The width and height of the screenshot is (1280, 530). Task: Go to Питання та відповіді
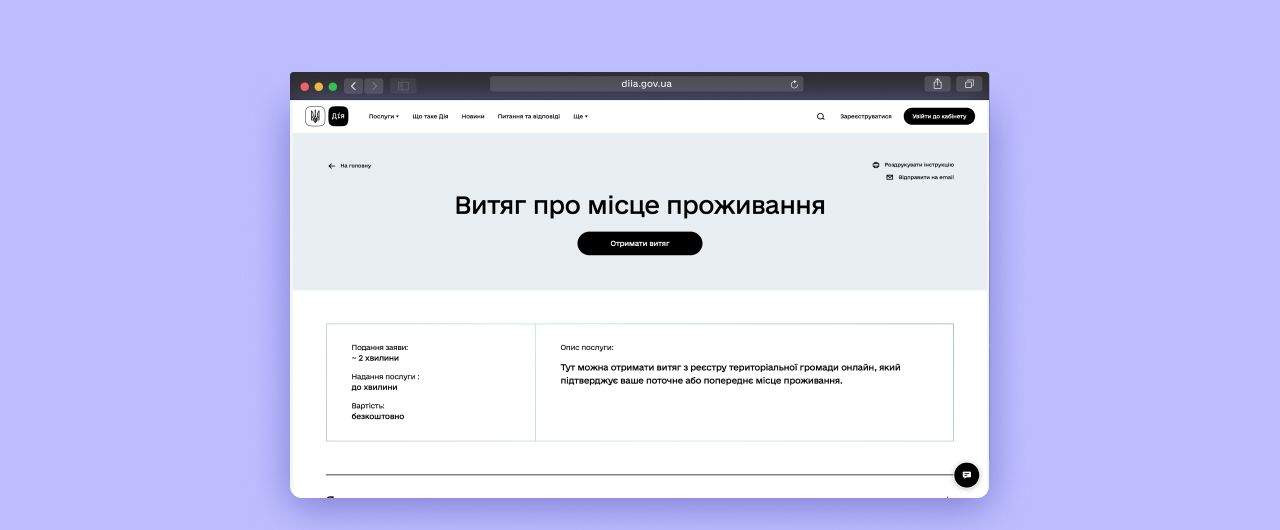528,116
